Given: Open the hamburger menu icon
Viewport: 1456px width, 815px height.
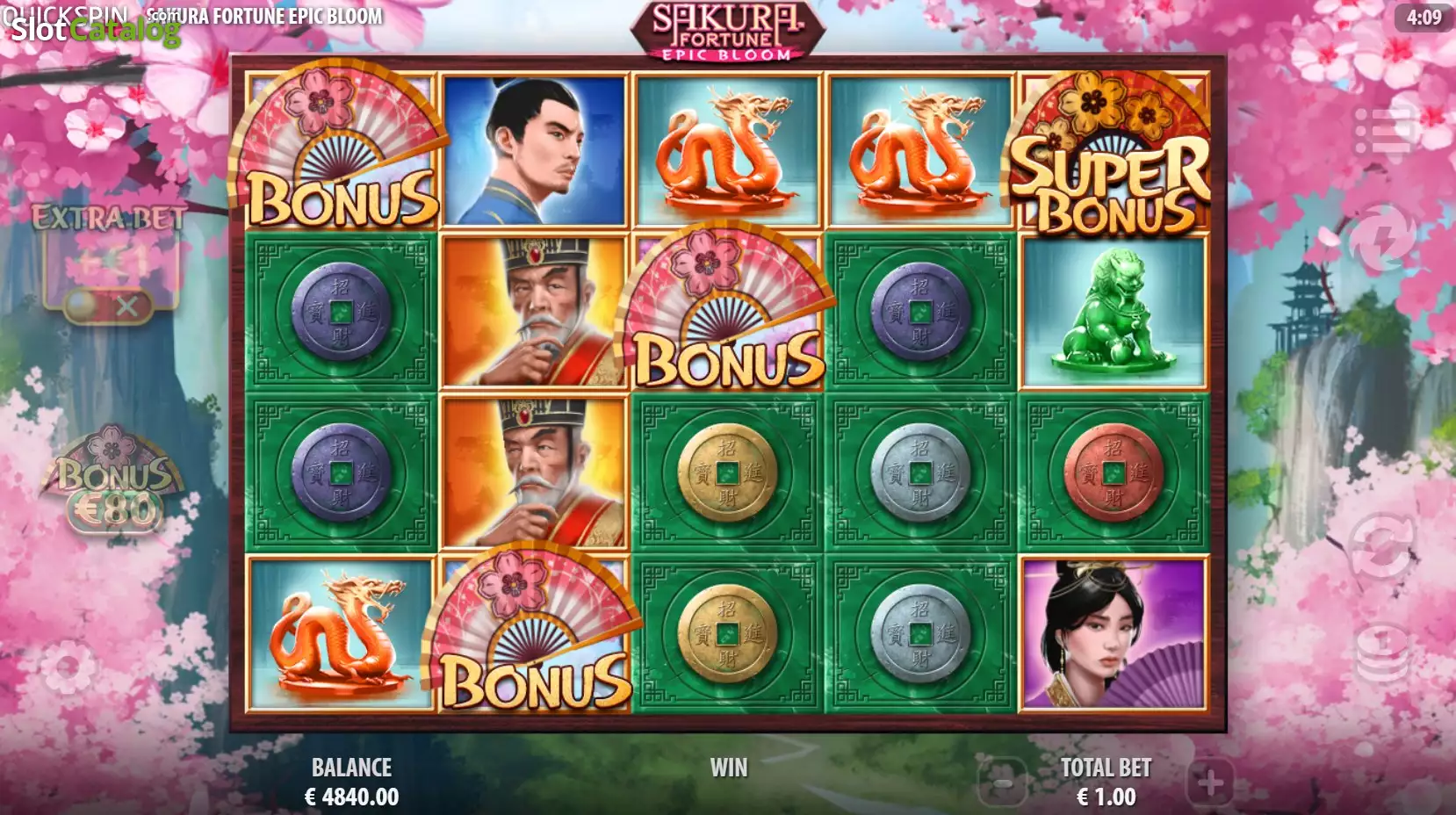Looking at the screenshot, I should tap(1384, 132).
